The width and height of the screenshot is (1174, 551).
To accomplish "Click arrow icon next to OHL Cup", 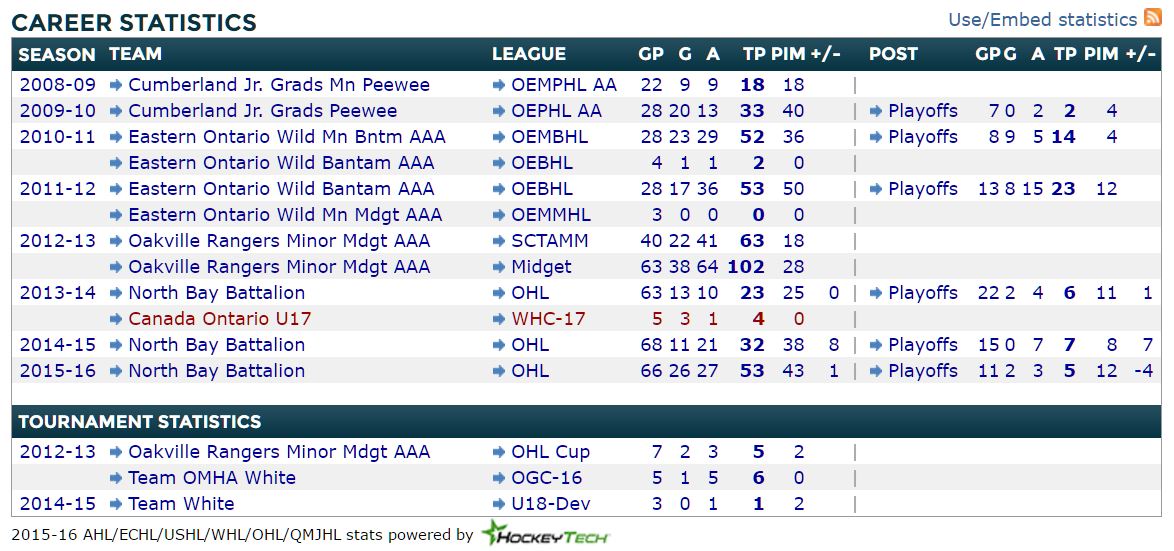I will pyautogui.click(x=499, y=452).
